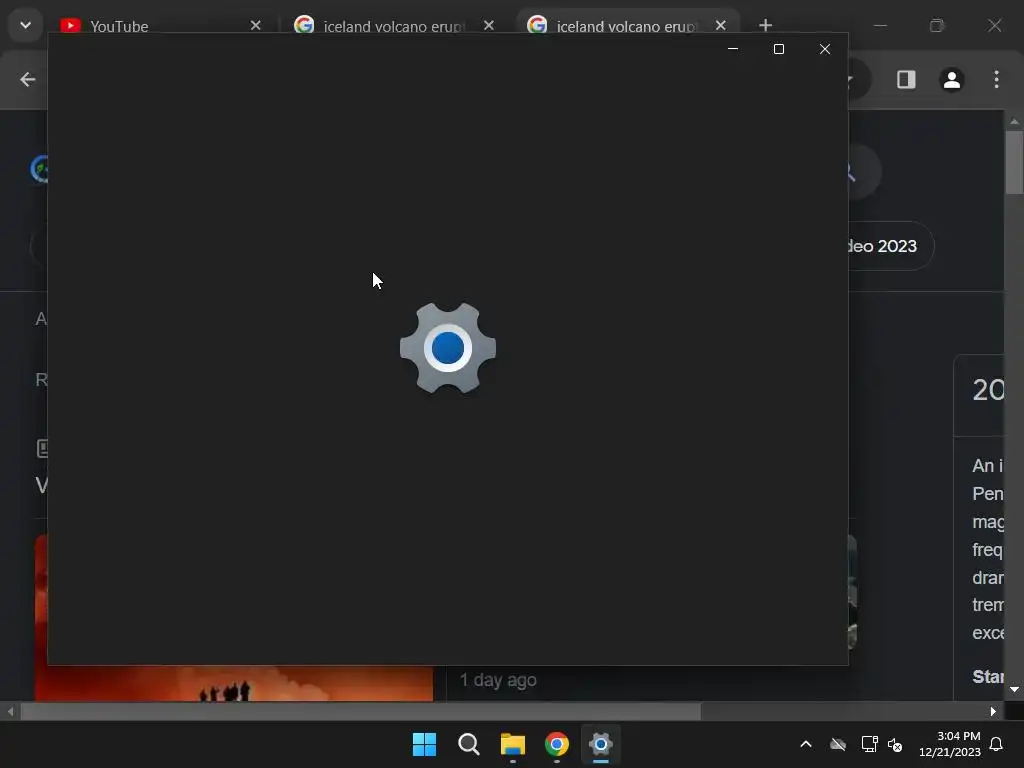Open network status tray icon
Viewport: 1024px width, 768px height.
click(x=869, y=744)
